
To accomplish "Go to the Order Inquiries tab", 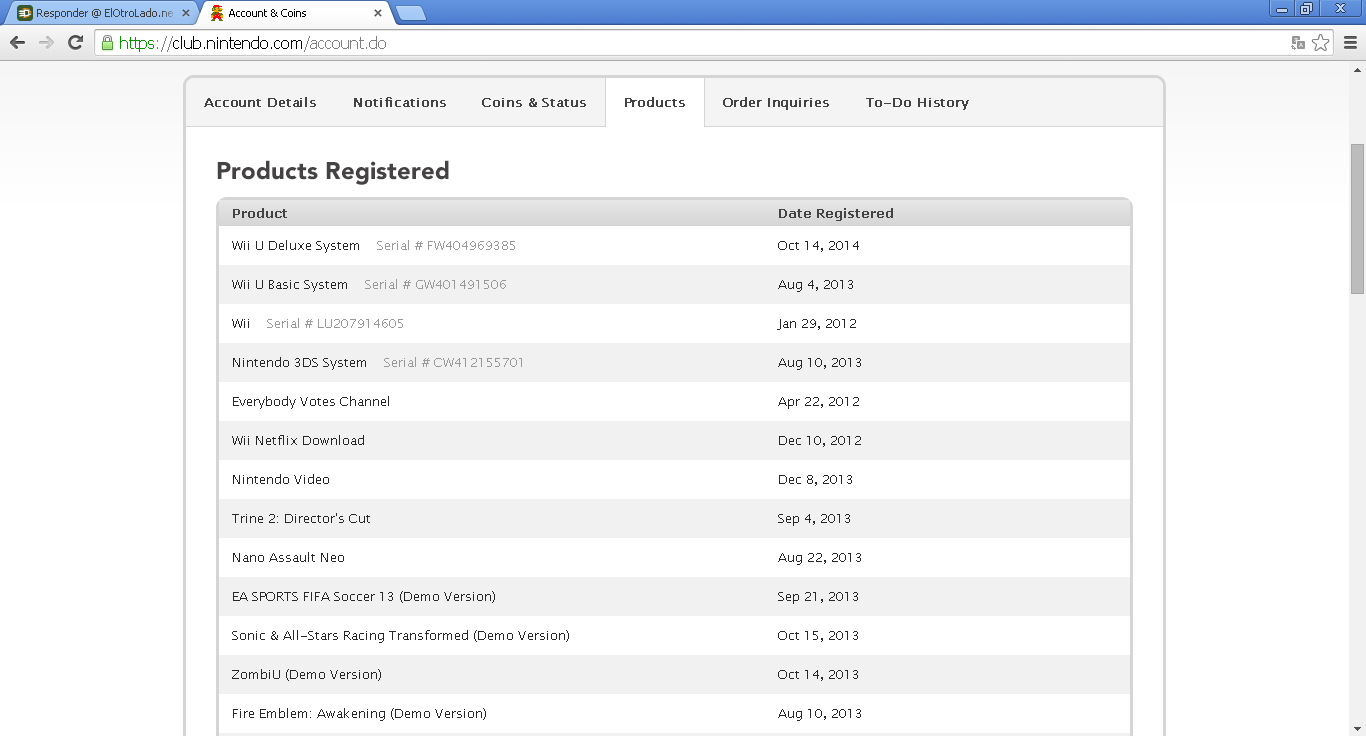I will click(776, 102).
